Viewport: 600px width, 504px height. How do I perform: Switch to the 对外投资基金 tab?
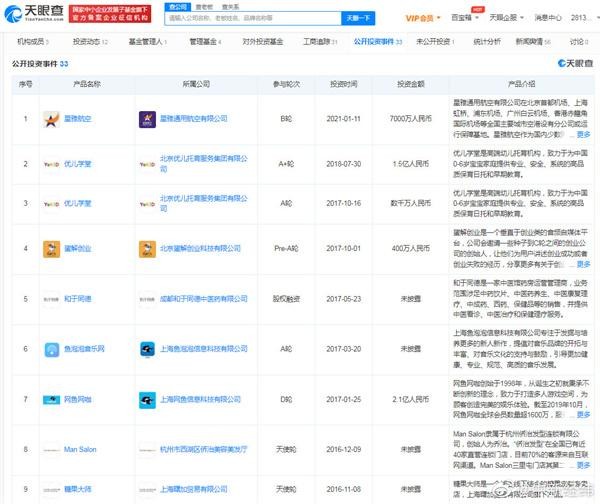(262, 42)
